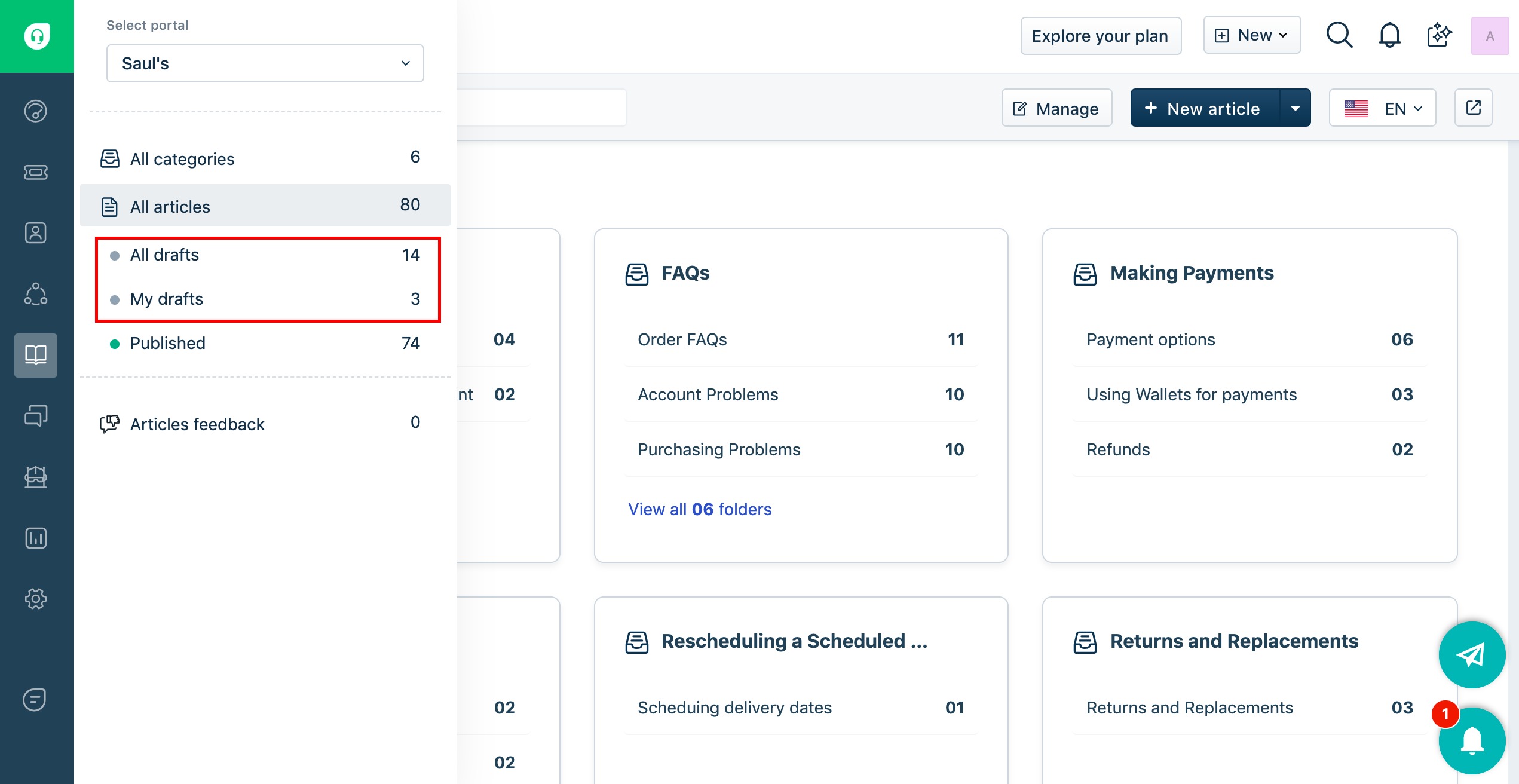Open the Tickets icon in sidebar
Viewport: 1519px width, 784px height.
(36, 173)
